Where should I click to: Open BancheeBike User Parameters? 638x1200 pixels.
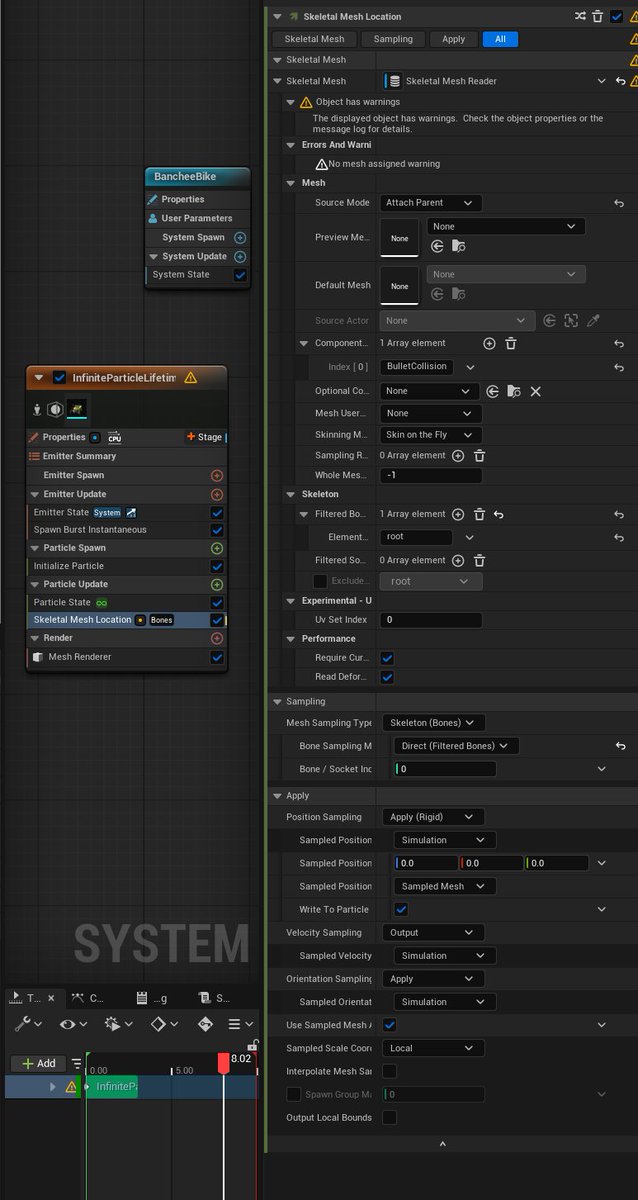[197, 218]
